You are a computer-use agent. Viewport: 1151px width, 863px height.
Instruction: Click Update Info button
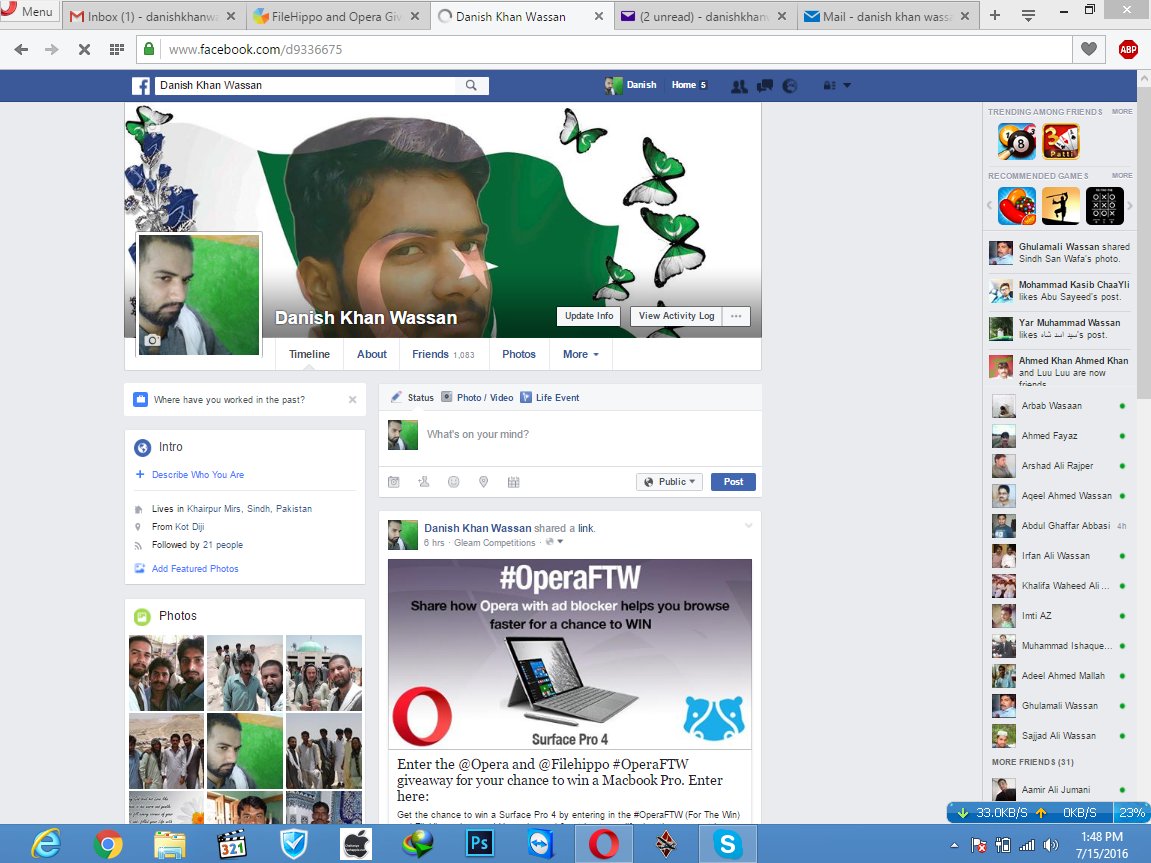tap(589, 316)
